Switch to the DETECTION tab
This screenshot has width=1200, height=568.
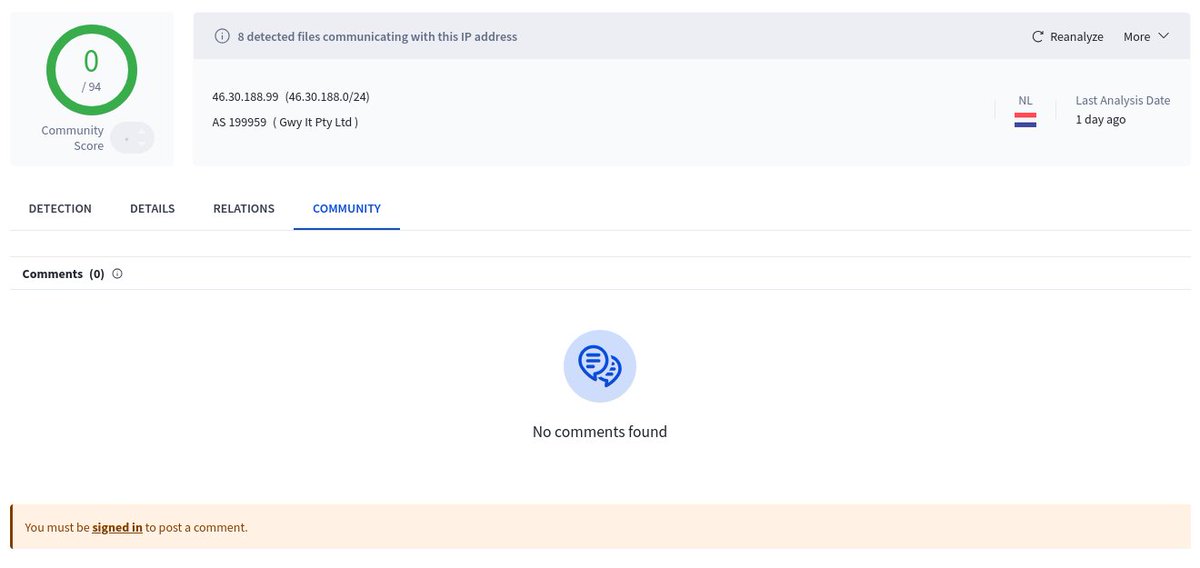pos(60,209)
